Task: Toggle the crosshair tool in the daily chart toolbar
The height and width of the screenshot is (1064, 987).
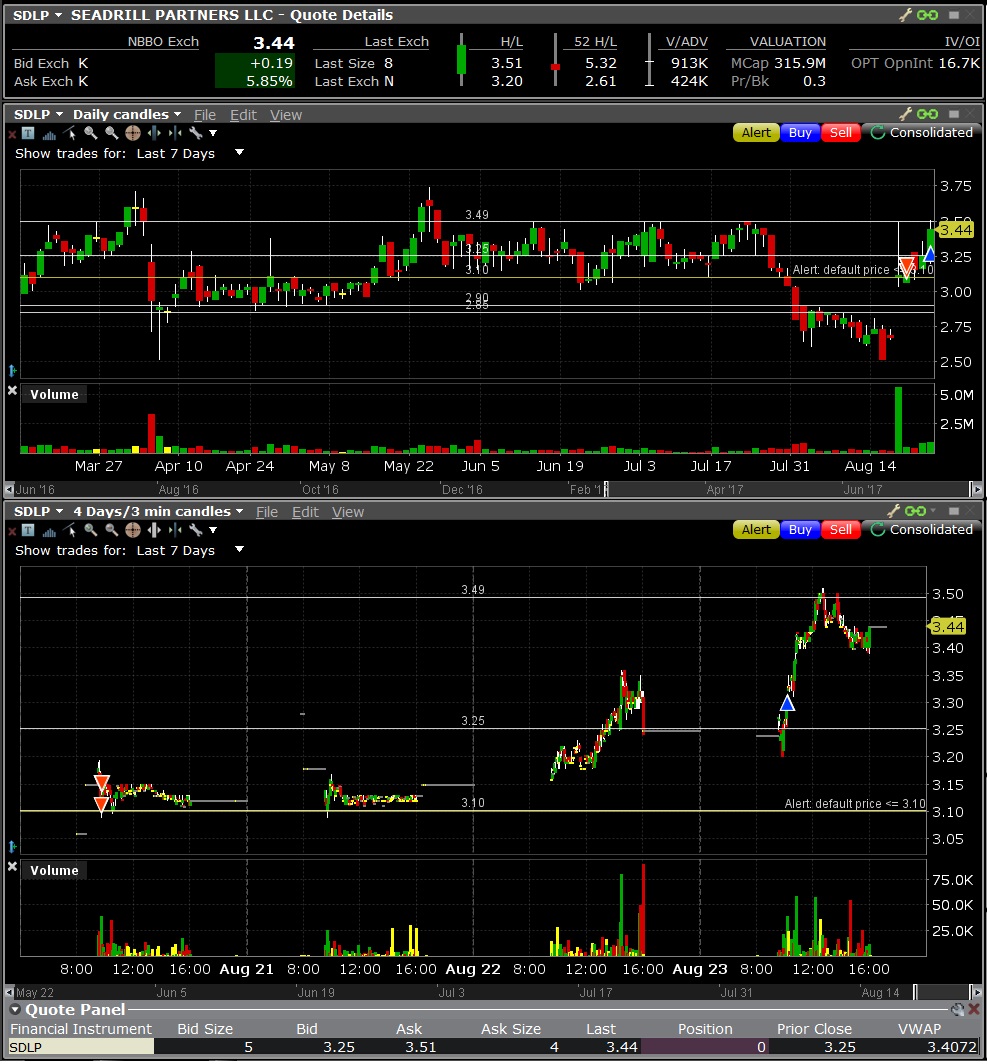Action: [x=133, y=133]
